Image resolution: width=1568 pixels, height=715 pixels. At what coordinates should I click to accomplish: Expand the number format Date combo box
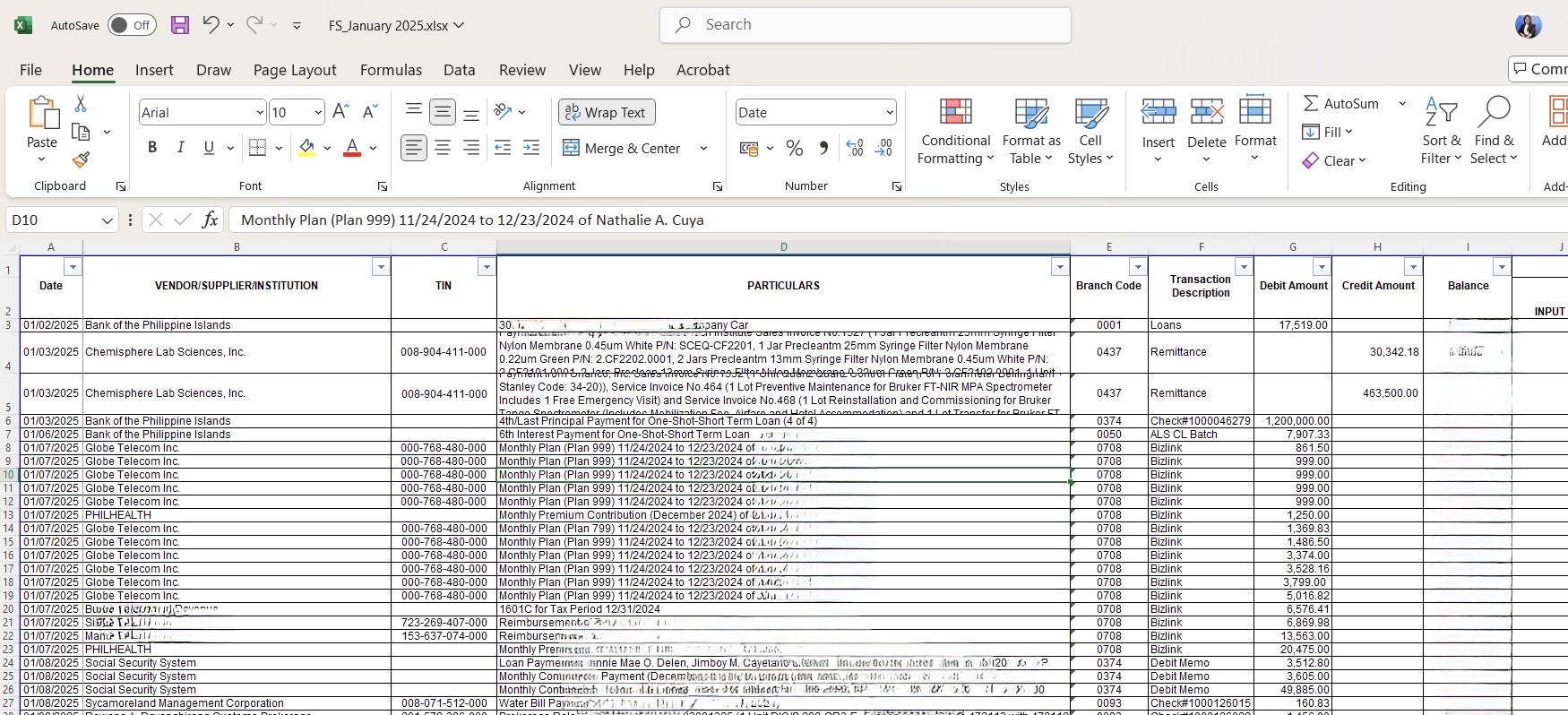click(x=889, y=112)
